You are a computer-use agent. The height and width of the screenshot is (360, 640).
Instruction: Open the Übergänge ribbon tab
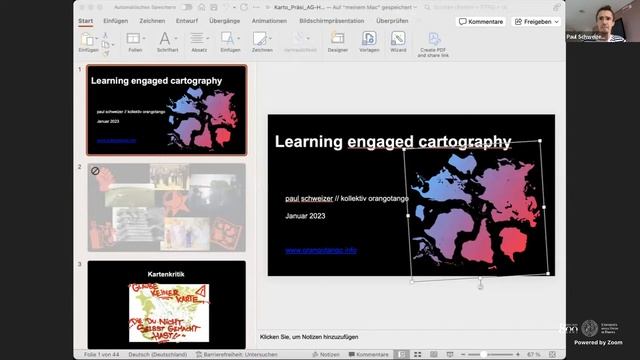(x=224, y=21)
